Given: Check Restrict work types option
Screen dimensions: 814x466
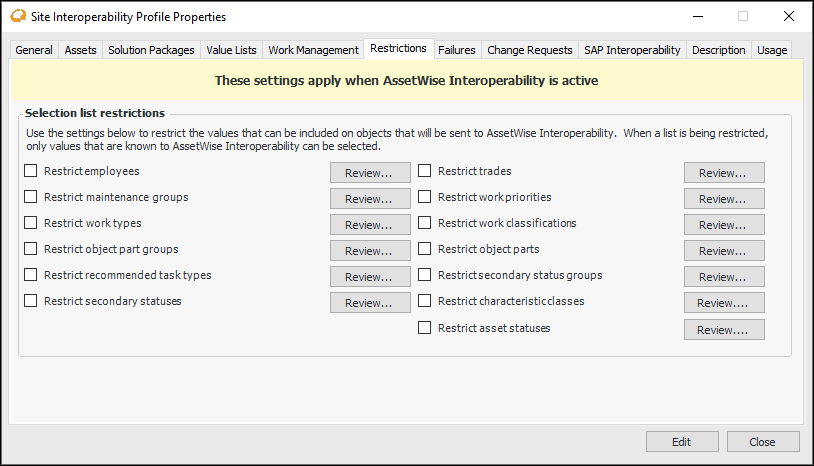Looking at the screenshot, I should [31, 223].
